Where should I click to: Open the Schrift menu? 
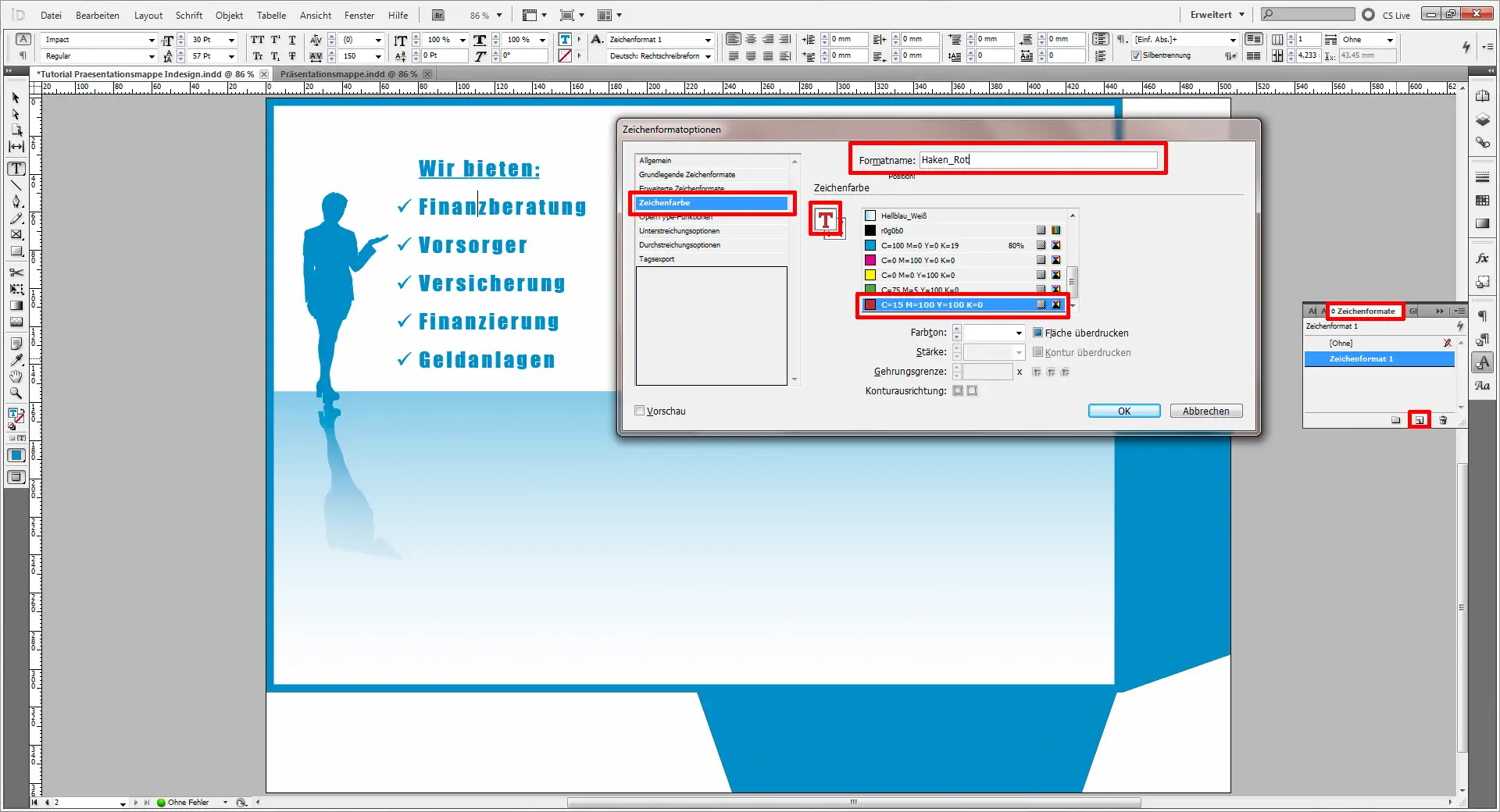(189, 15)
